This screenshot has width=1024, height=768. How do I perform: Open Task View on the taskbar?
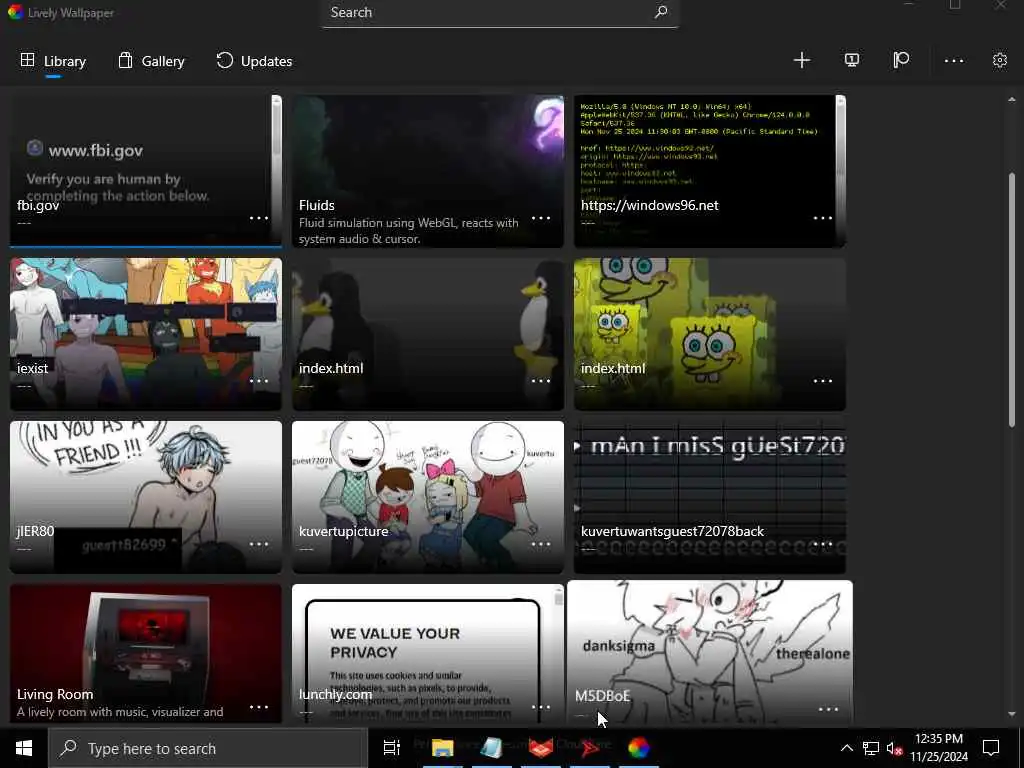[392, 748]
